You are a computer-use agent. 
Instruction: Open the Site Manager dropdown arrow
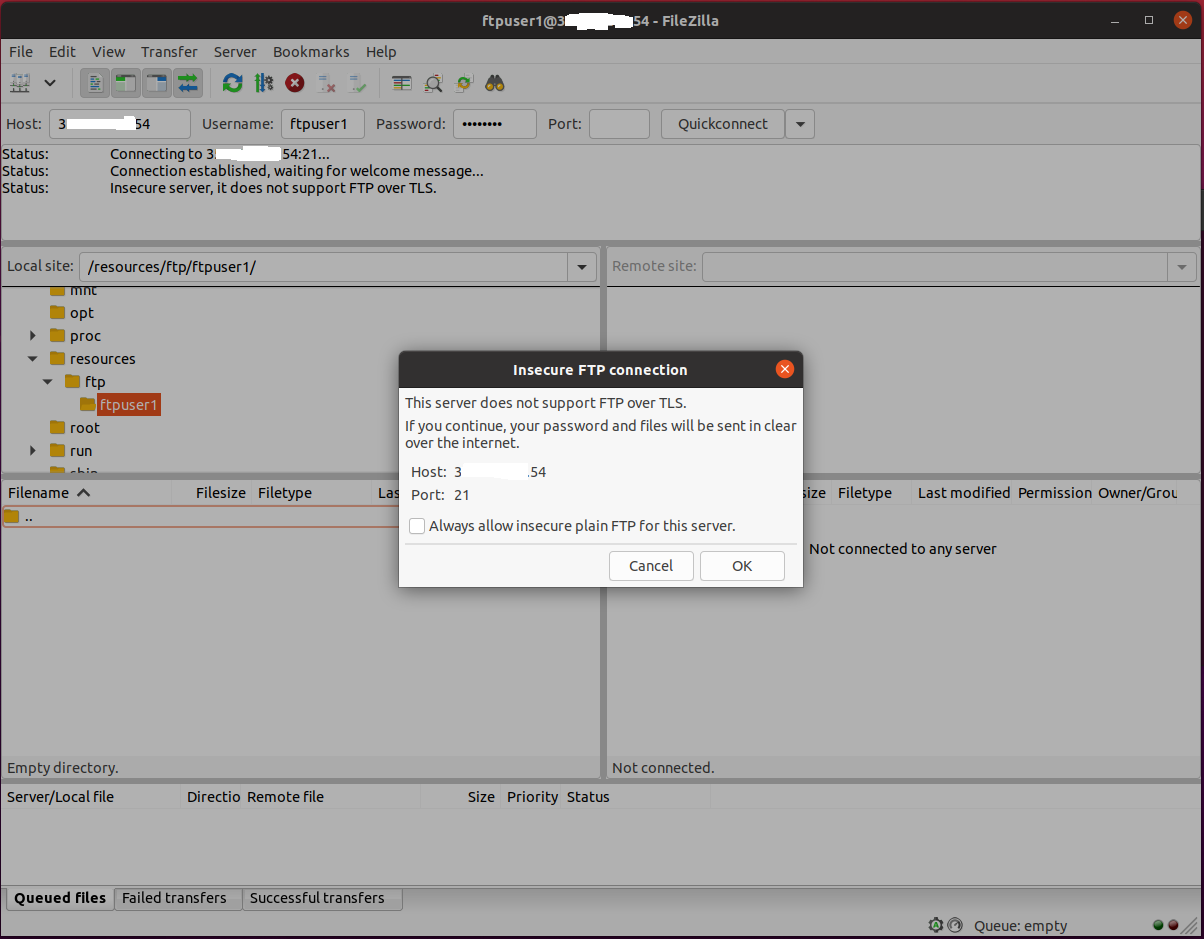(50, 83)
